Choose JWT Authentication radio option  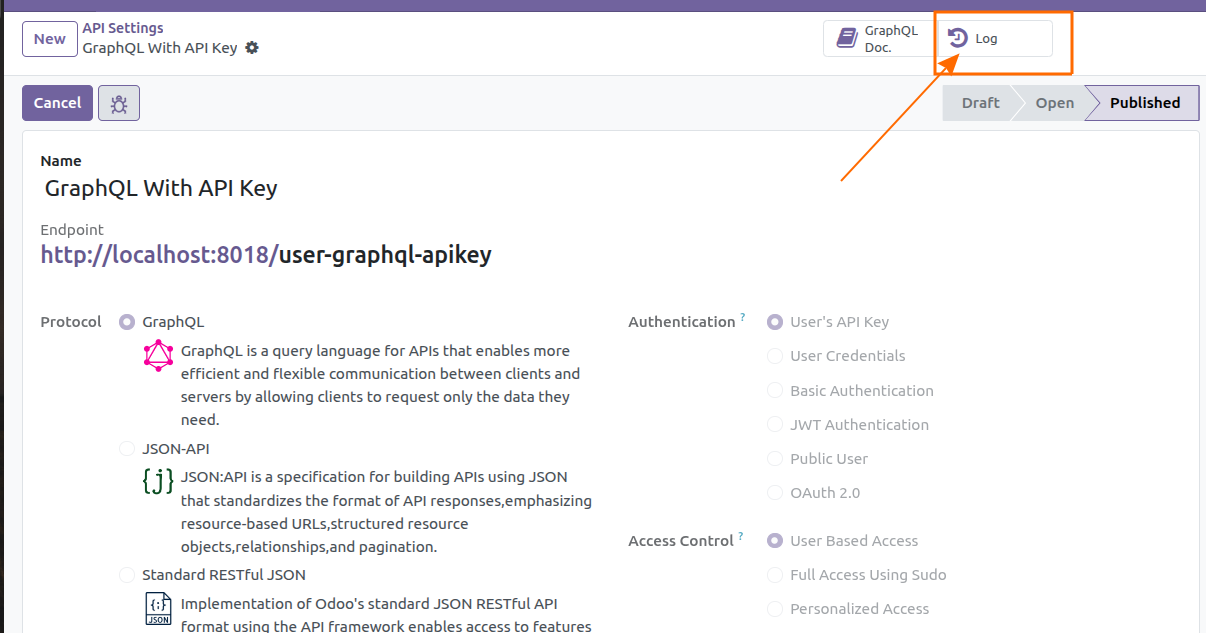[x=775, y=425]
